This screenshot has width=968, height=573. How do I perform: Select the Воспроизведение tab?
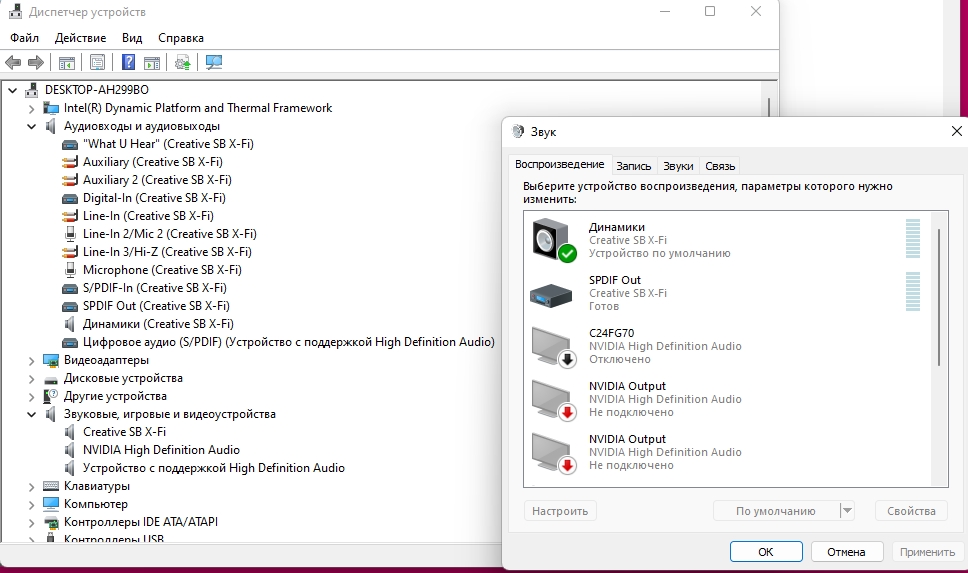[x=559, y=164]
